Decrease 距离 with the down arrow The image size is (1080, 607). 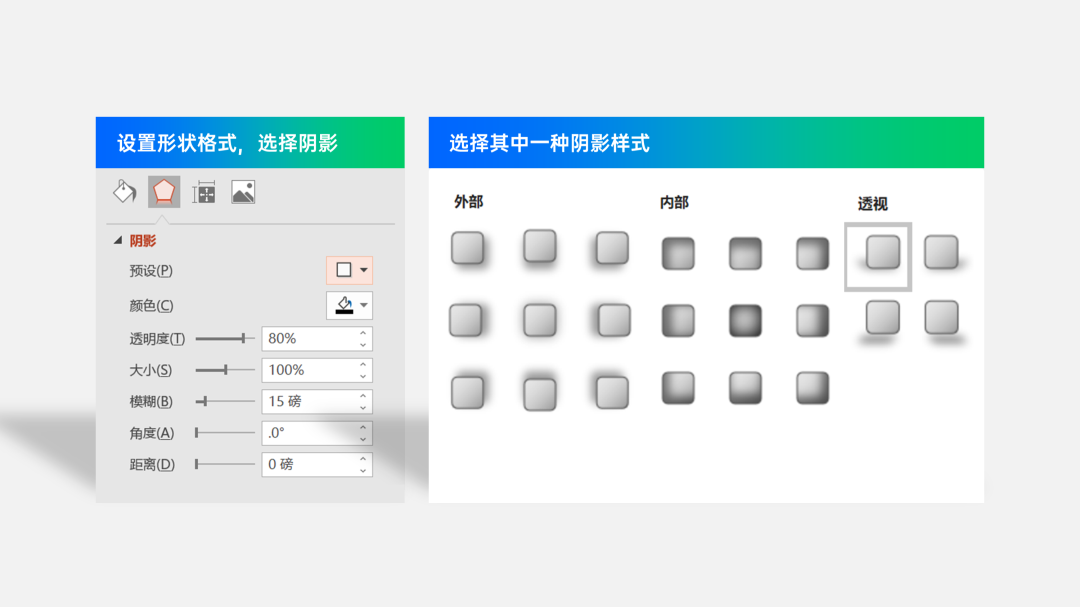point(363,471)
